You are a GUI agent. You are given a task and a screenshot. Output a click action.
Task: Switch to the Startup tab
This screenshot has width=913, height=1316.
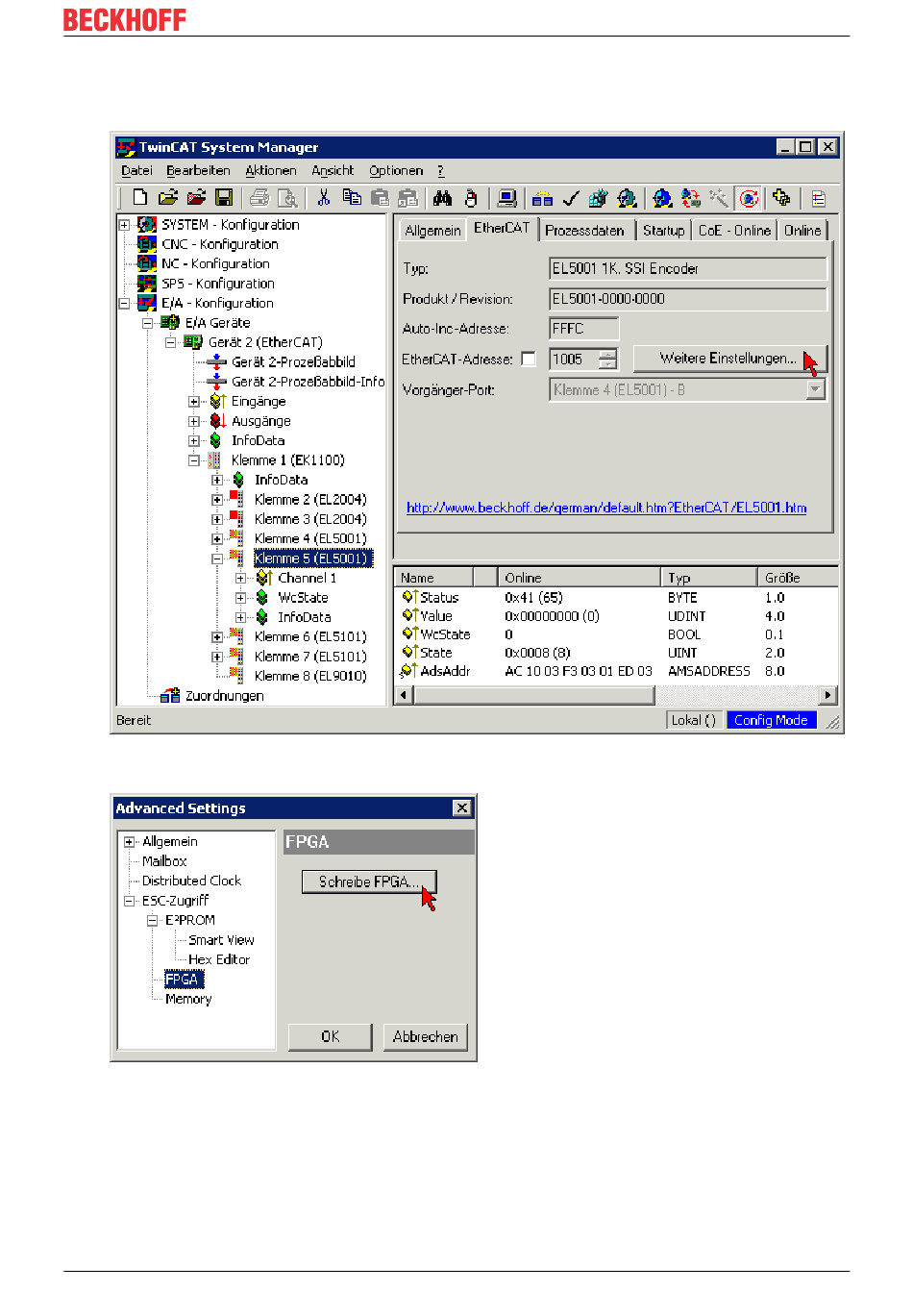(663, 231)
